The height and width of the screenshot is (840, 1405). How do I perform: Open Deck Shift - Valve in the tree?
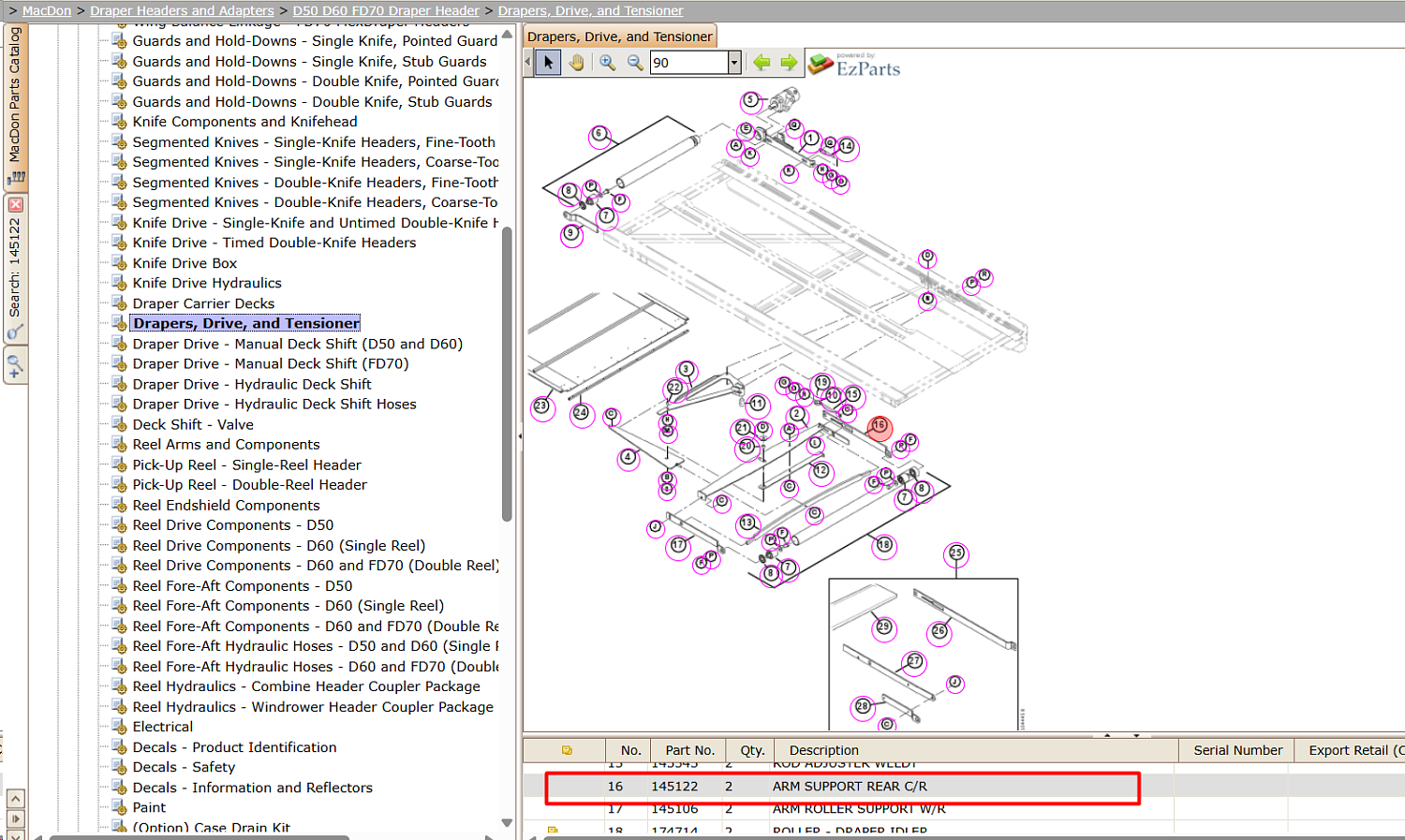tap(193, 424)
